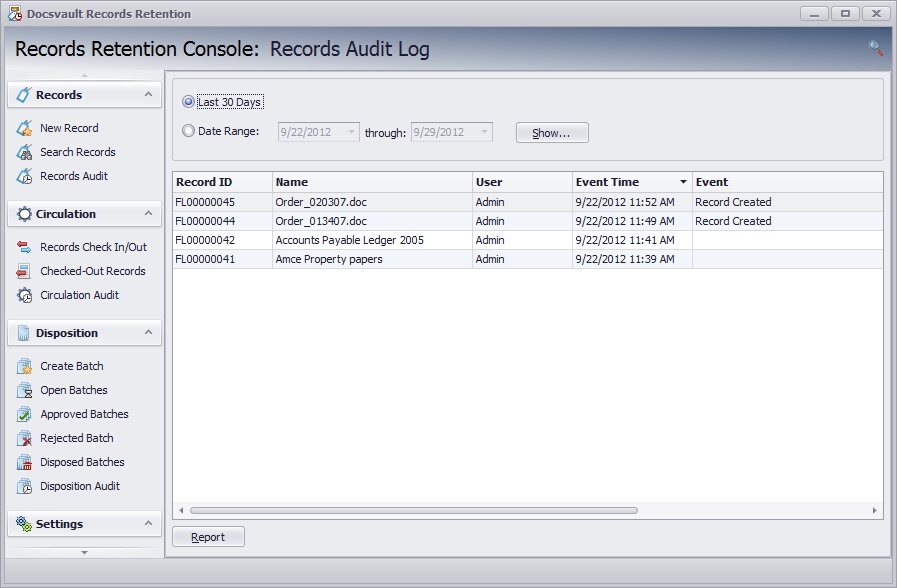The image size is (897, 588).
Task: Select the Rejected Batch item
Action: (77, 438)
